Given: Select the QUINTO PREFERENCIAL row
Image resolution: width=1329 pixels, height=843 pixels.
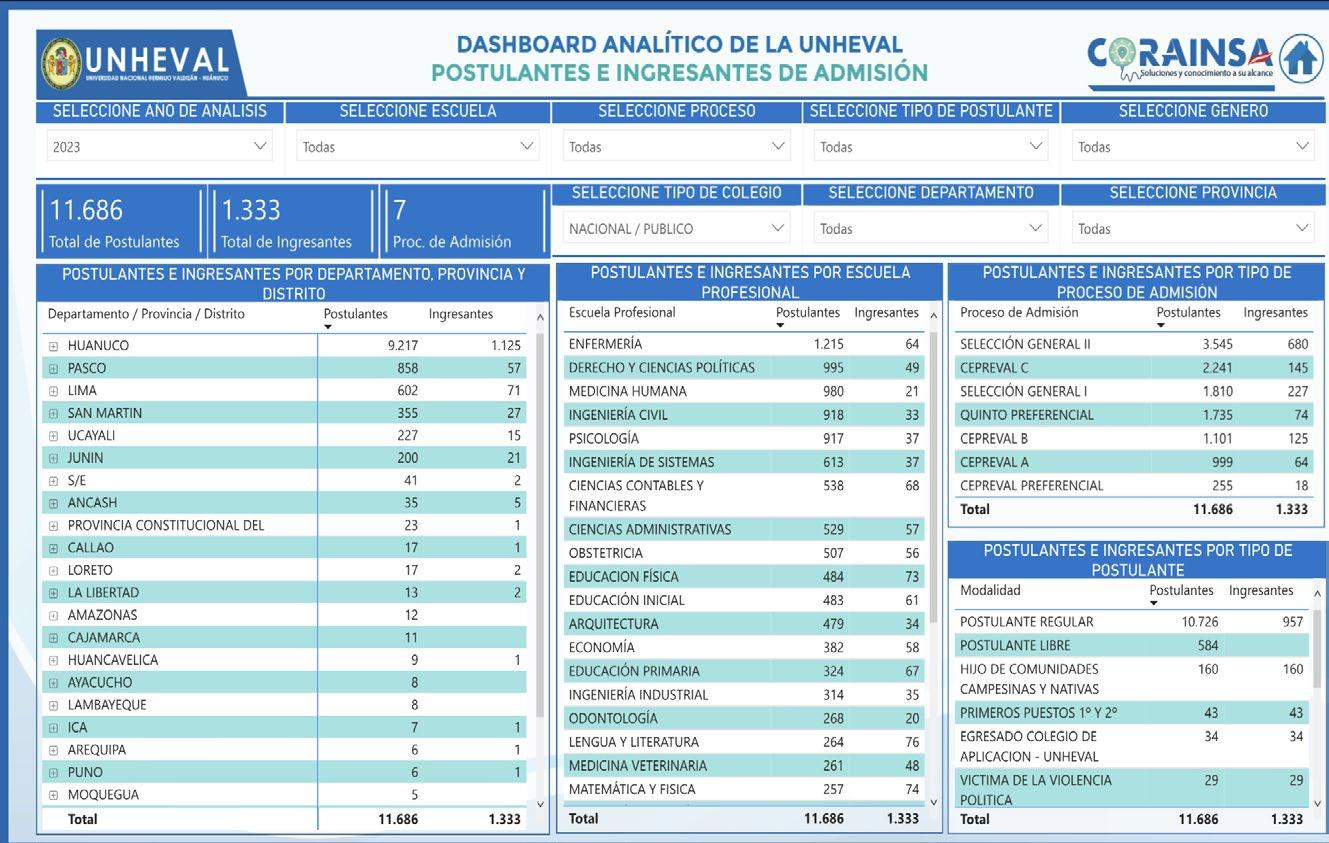Looking at the screenshot, I should coord(1133,415).
